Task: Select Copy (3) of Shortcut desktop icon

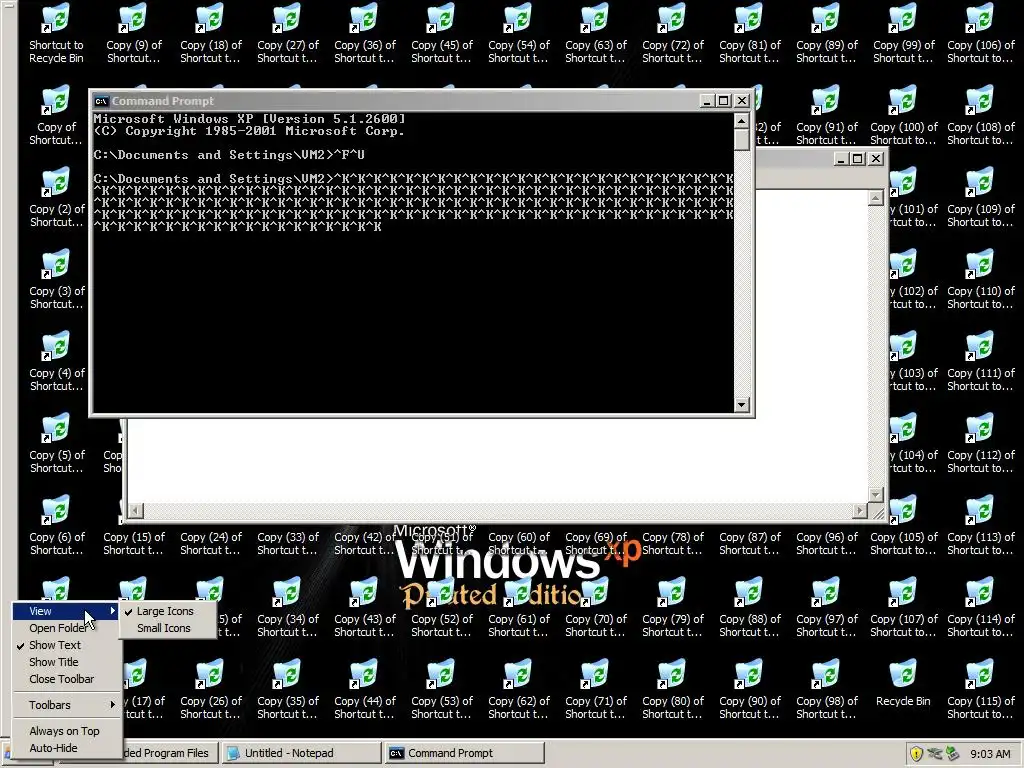Action: 56,280
